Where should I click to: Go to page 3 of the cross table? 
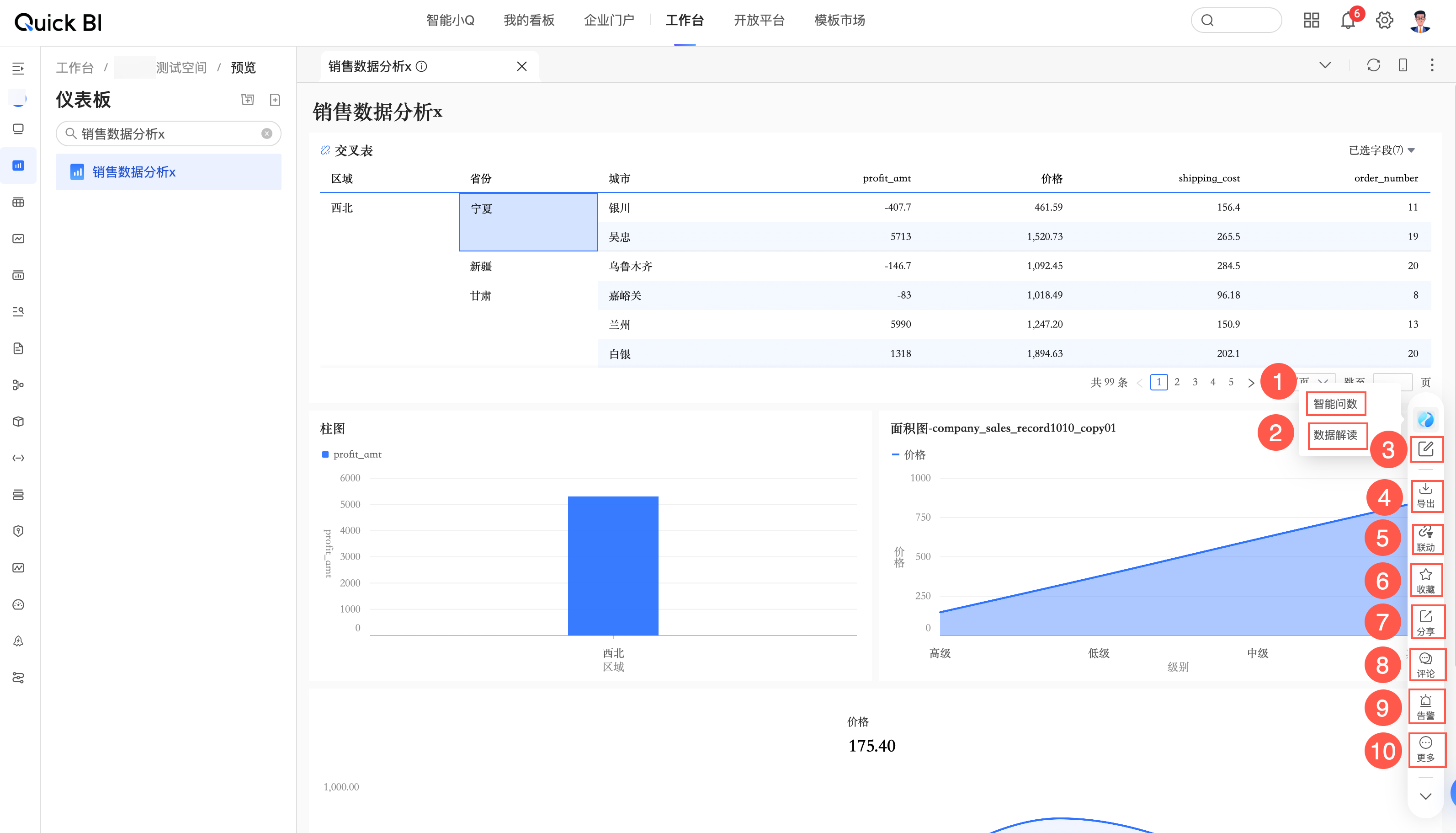click(1195, 382)
